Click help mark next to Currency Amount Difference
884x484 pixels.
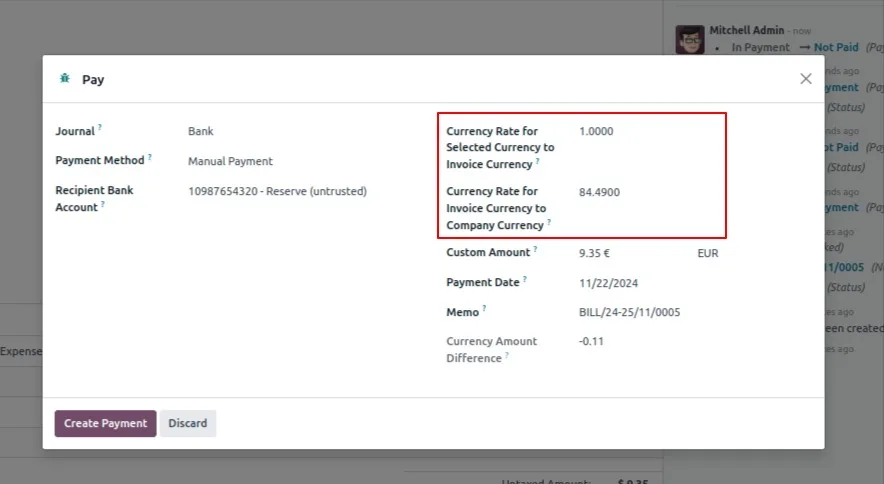506,355
